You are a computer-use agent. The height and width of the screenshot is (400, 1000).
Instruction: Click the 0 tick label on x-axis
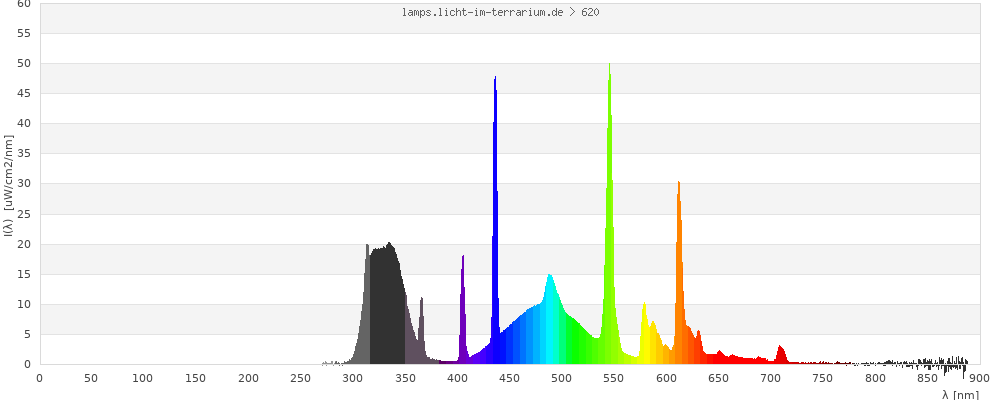point(39,377)
